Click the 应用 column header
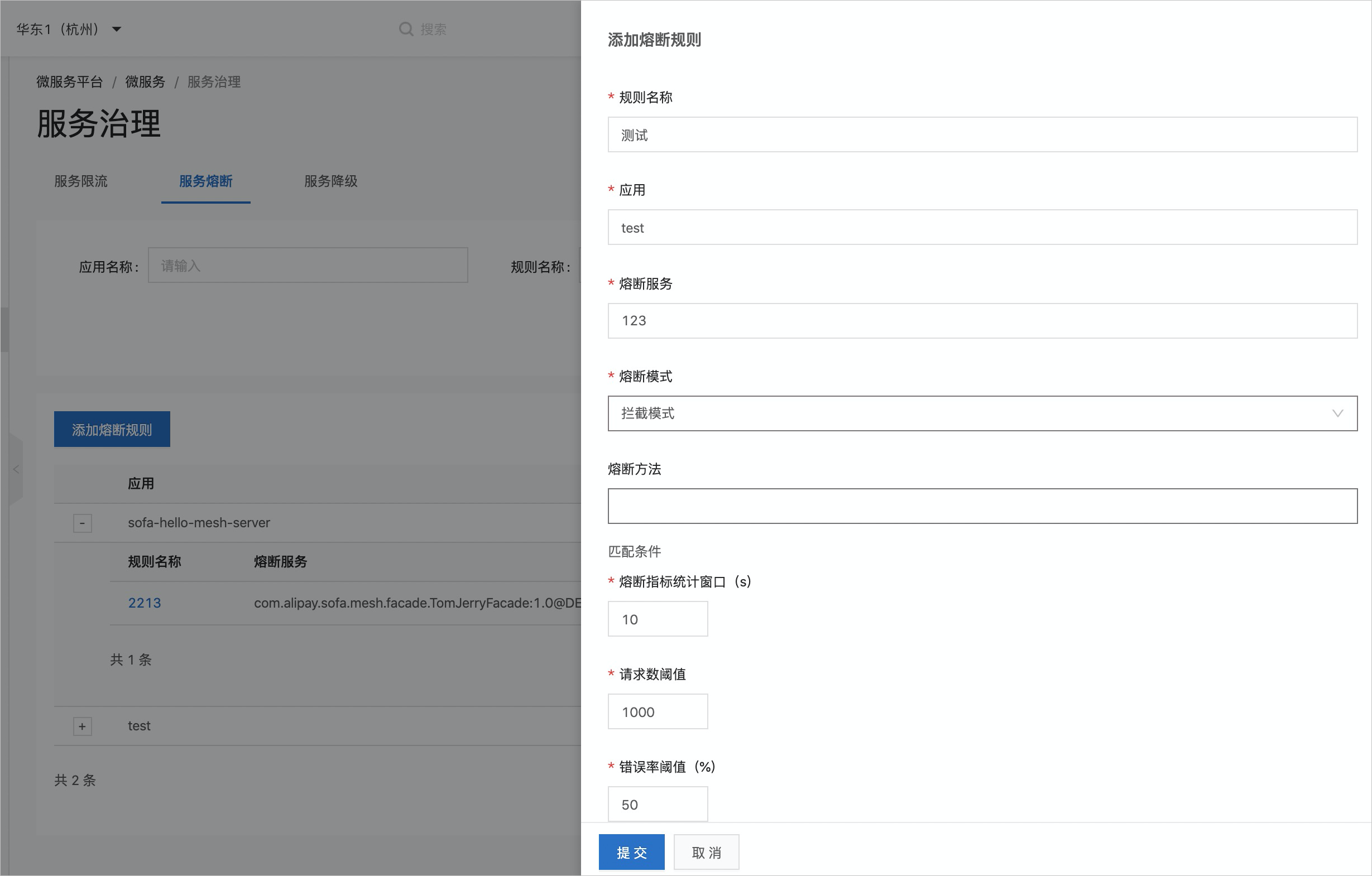This screenshot has width=1372, height=876. (141, 484)
